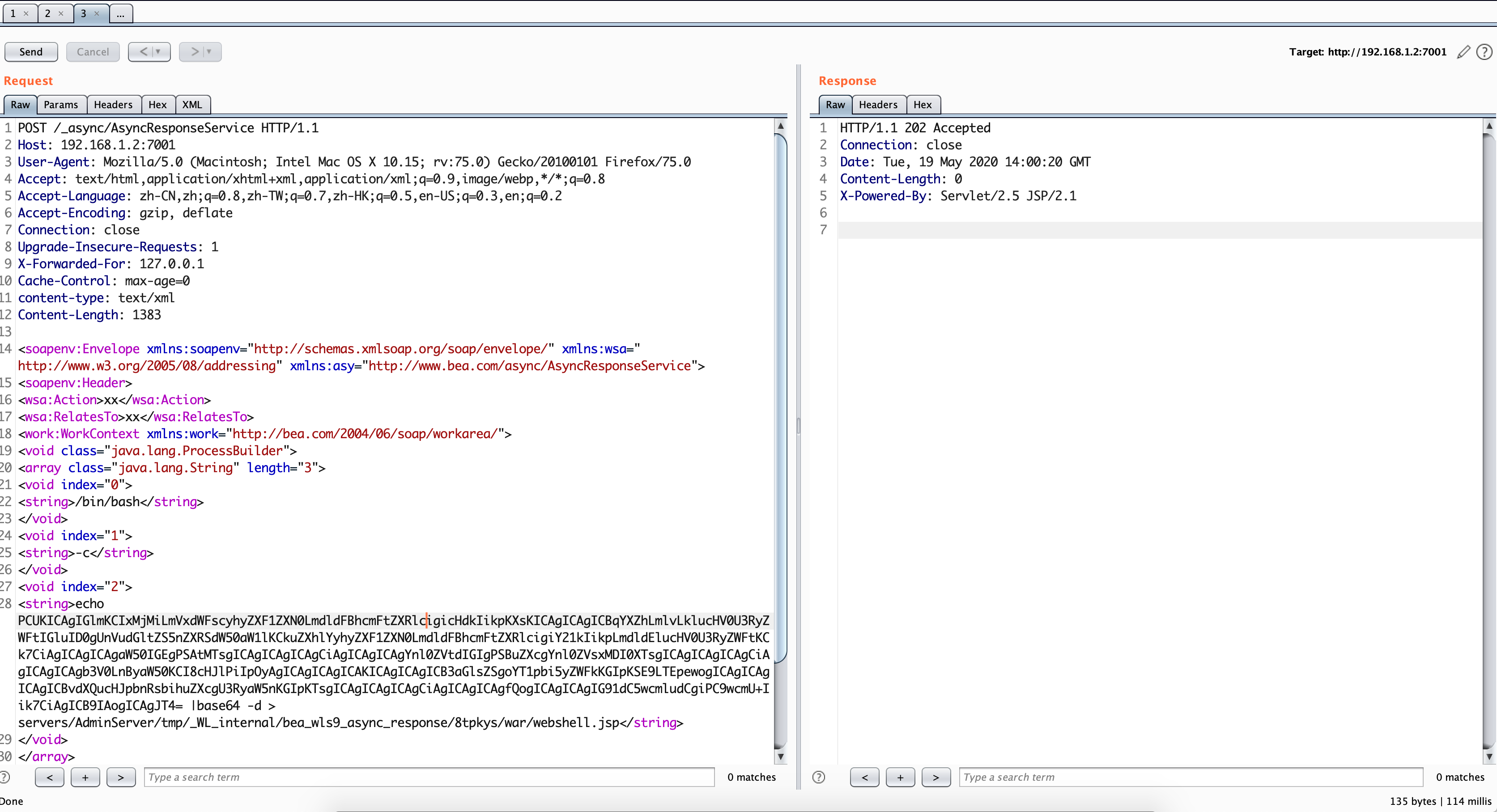
Task: Click the Send button
Action: point(31,52)
